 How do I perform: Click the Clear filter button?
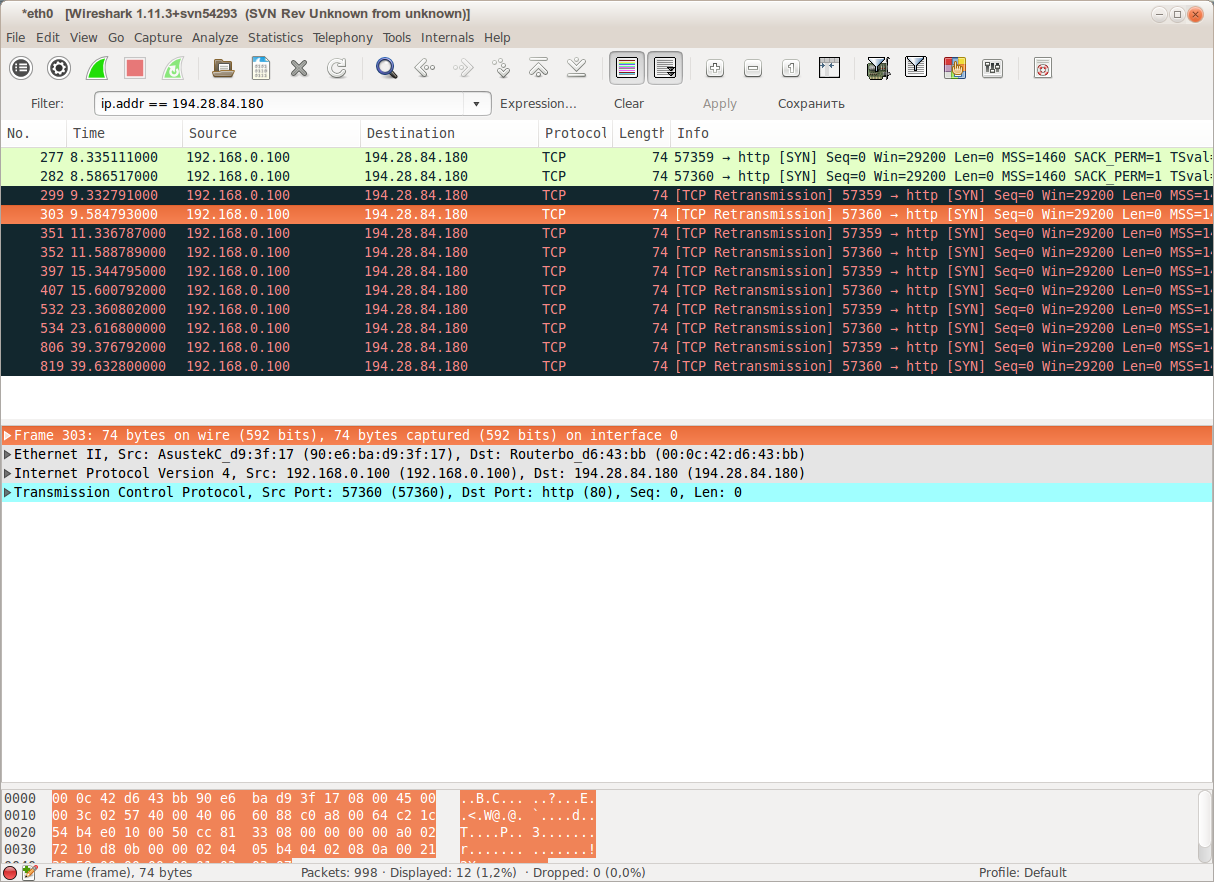[x=629, y=103]
